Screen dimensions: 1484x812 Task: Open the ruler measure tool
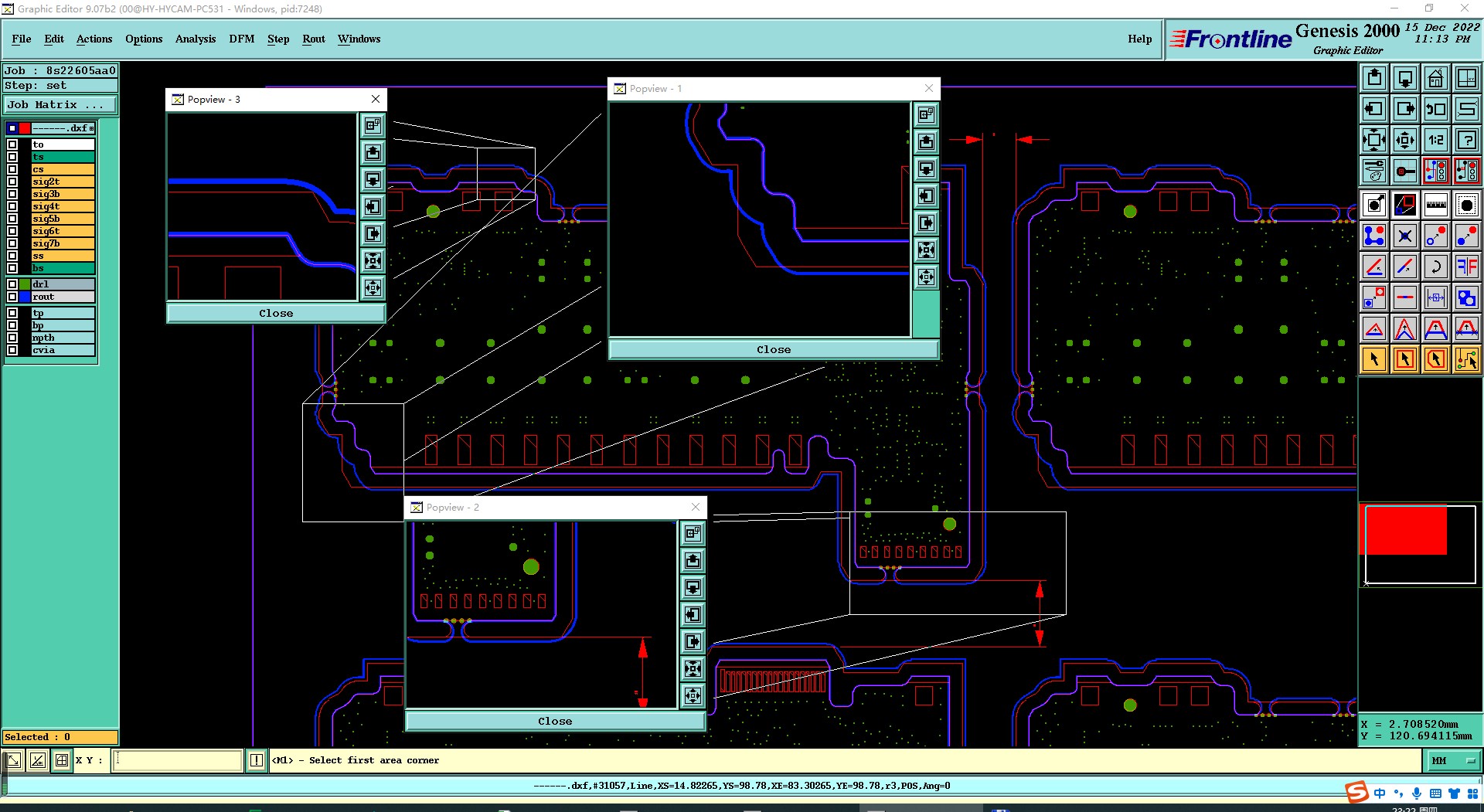1435,205
